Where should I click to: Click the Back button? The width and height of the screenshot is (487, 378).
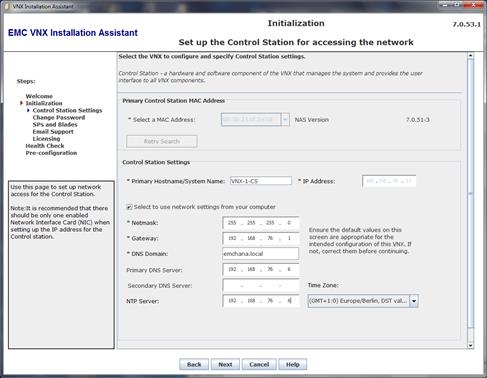194,364
